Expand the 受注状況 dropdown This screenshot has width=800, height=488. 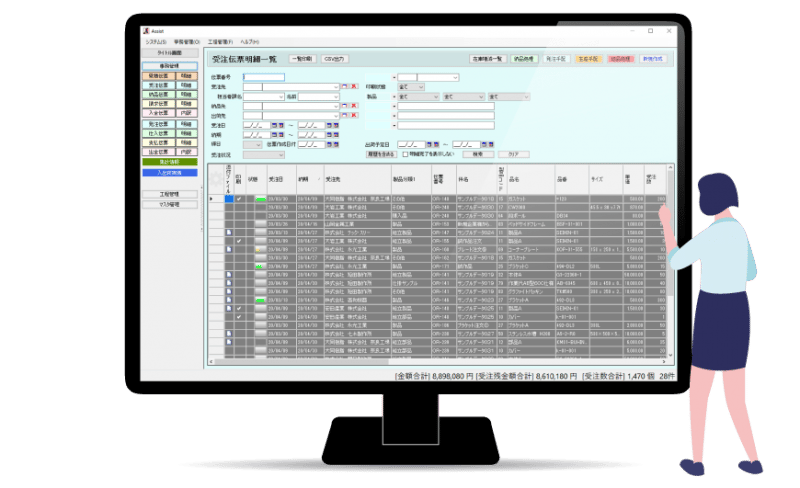pyautogui.click(x=281, y=155)
